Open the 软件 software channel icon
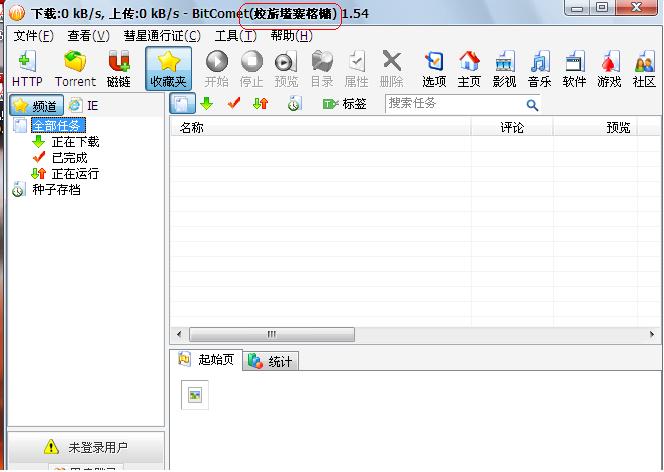The height and width of the screenshot is (472, 664). pos(574,69)
